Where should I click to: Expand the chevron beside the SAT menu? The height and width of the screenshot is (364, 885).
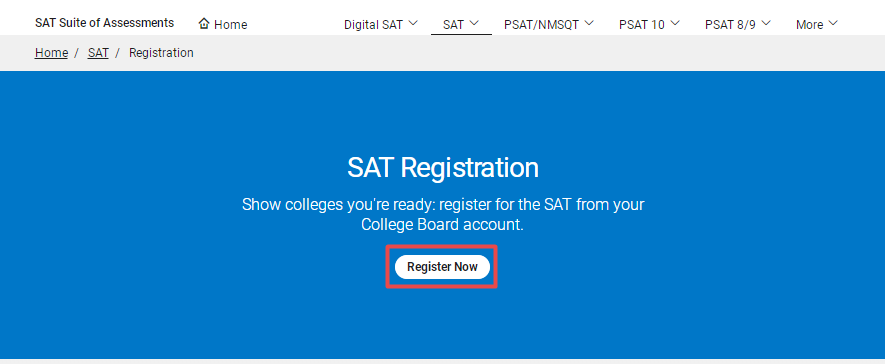[474, 23]
